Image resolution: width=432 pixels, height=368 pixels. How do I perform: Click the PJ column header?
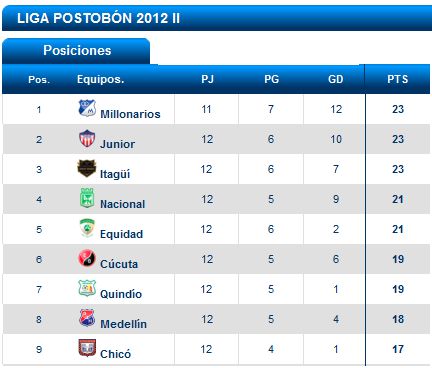coord(207,79)
